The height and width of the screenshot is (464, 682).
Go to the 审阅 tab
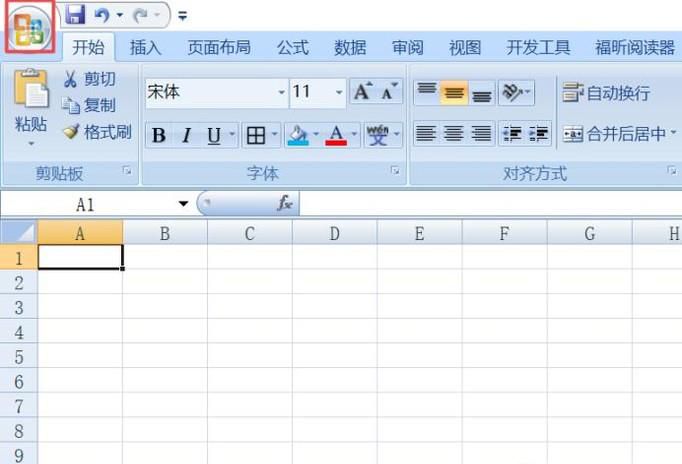click(408, 47)
